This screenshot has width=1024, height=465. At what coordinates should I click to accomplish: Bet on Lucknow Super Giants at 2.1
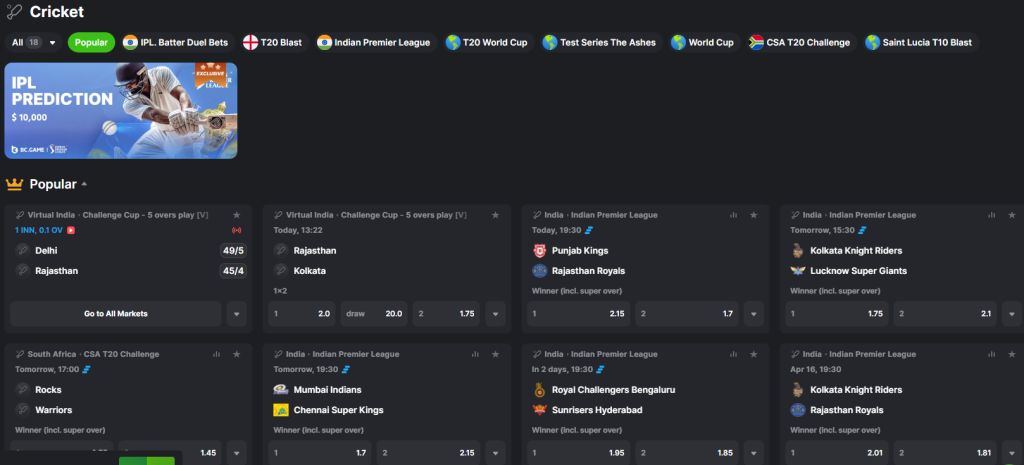point(946,313)
